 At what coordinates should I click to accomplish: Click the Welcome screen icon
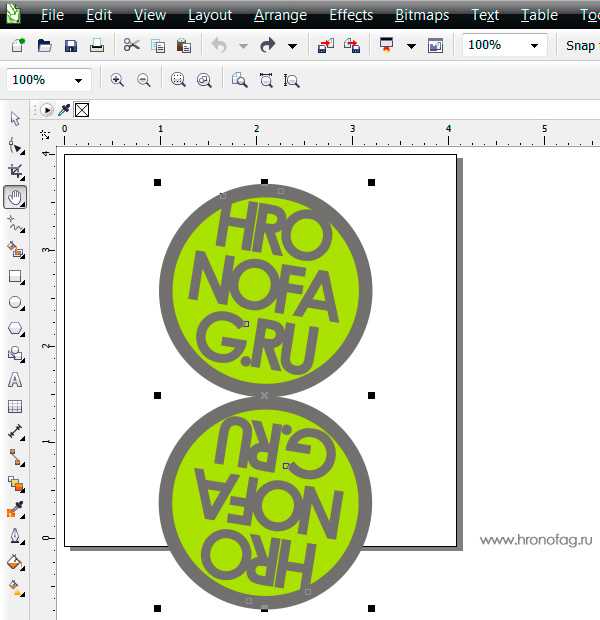pos(435,46)
